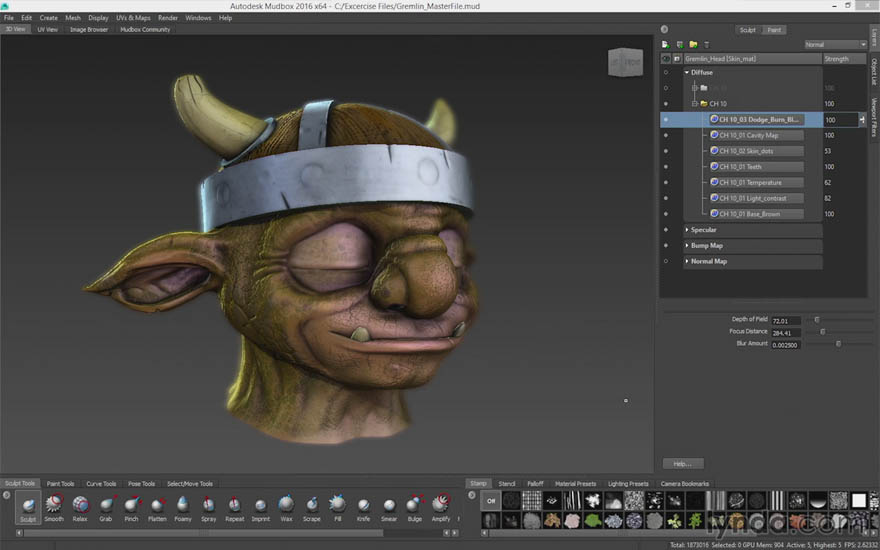Switch Layers panel to Sculpt

pyautogui.click(x=748, y=30)
